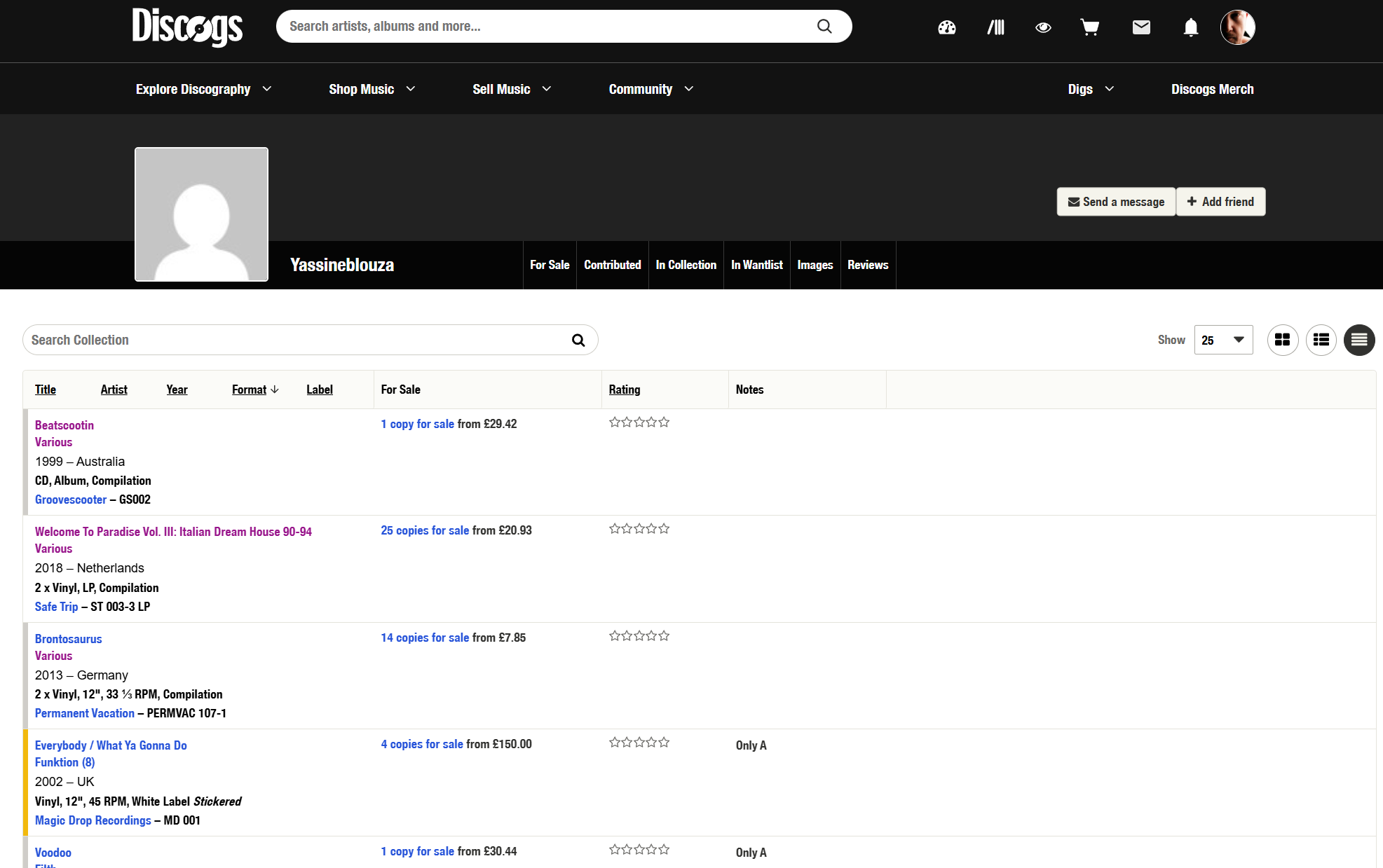Rate Brontosaurus using its stars
Viewport: 1383px width, 868px height.
(x=639, y=636)
